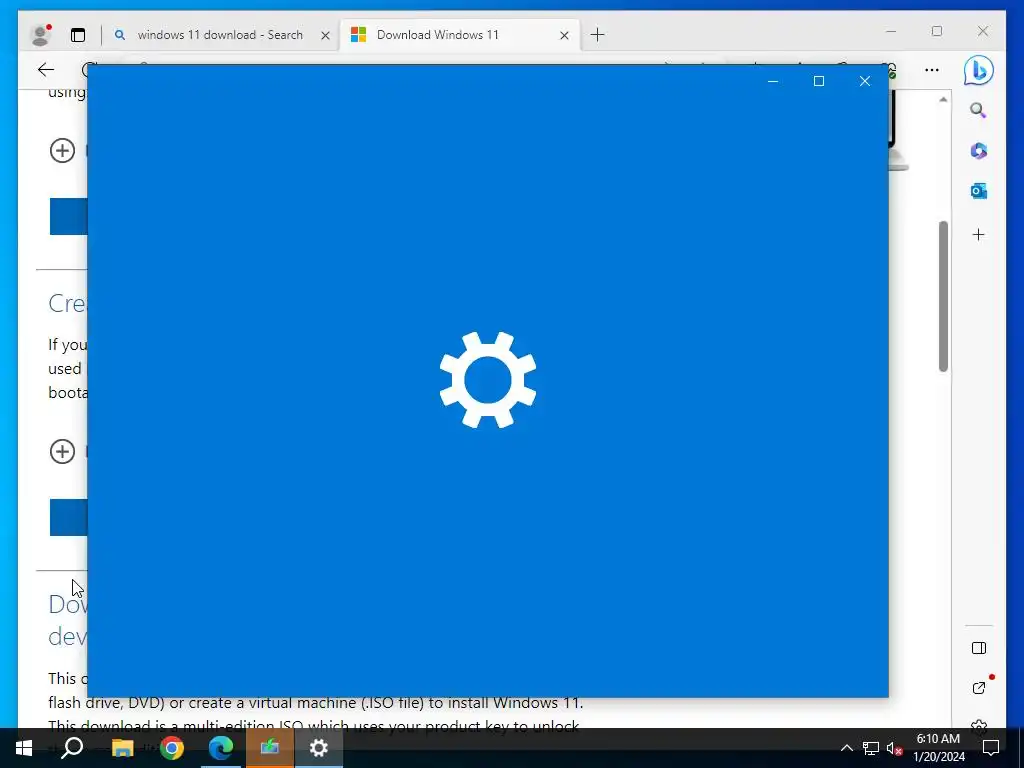
Task: Close the Edge browser window
Action: [x=983, y=31]
